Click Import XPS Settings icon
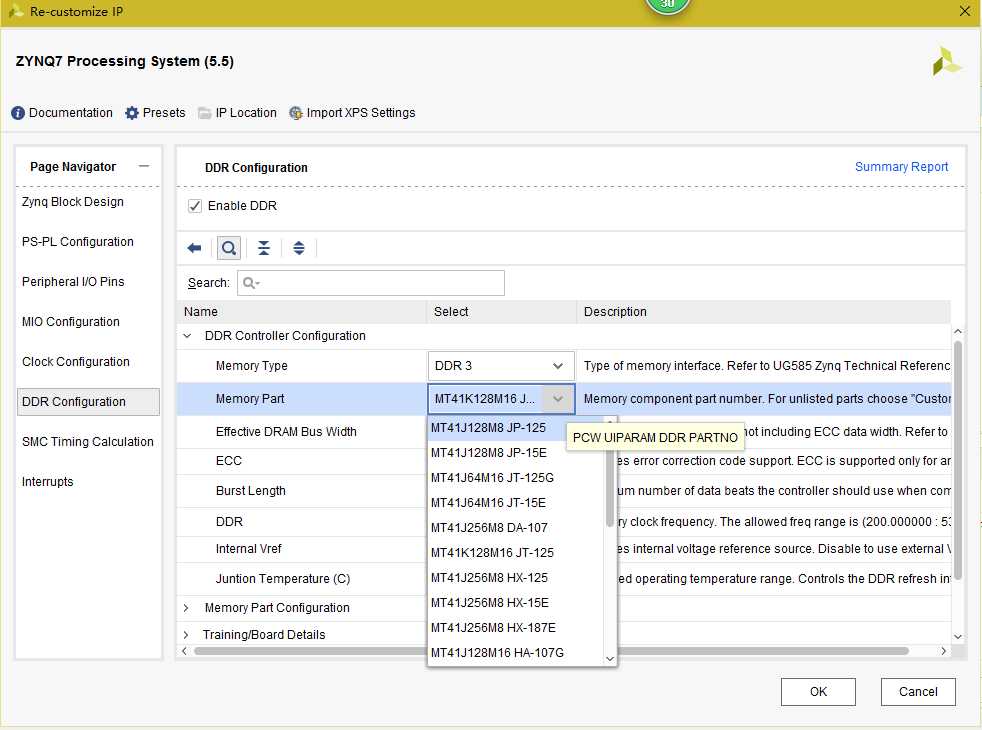This screenshot has width=982, height=730. [x=296, y=113]
